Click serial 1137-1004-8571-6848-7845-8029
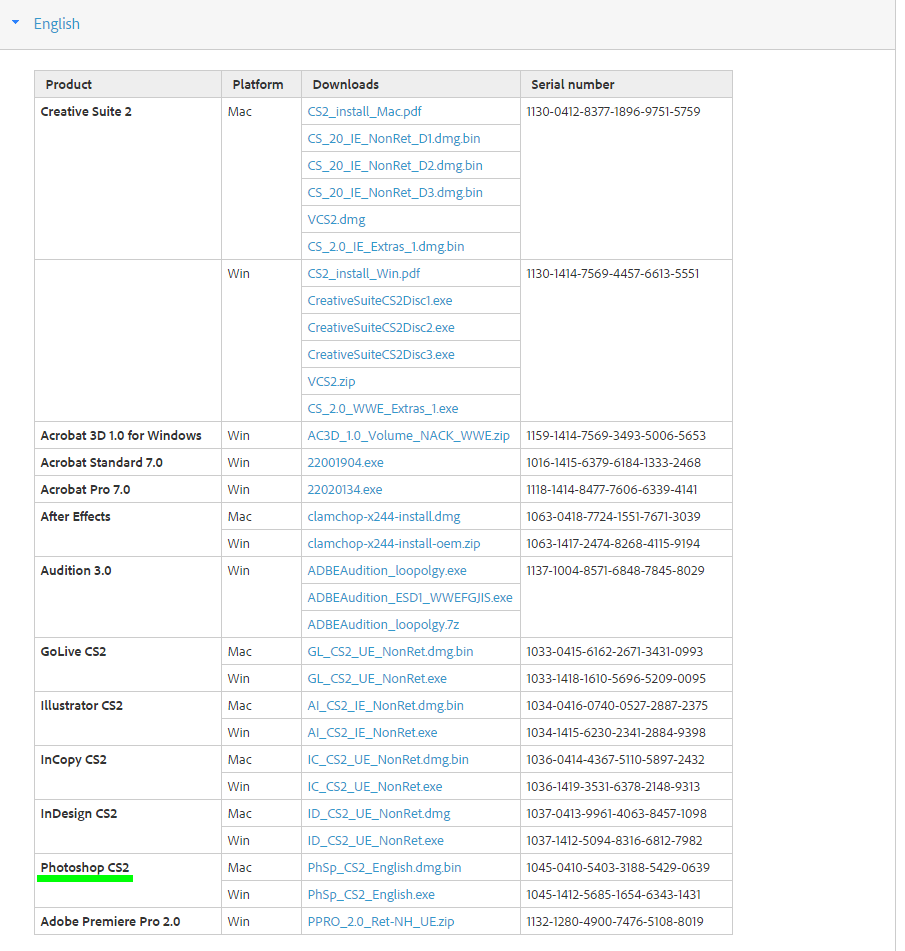 point(616,571)
